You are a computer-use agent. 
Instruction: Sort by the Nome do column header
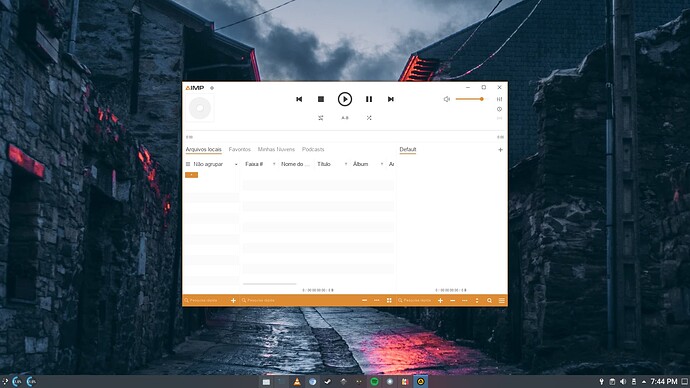point(295,164)
